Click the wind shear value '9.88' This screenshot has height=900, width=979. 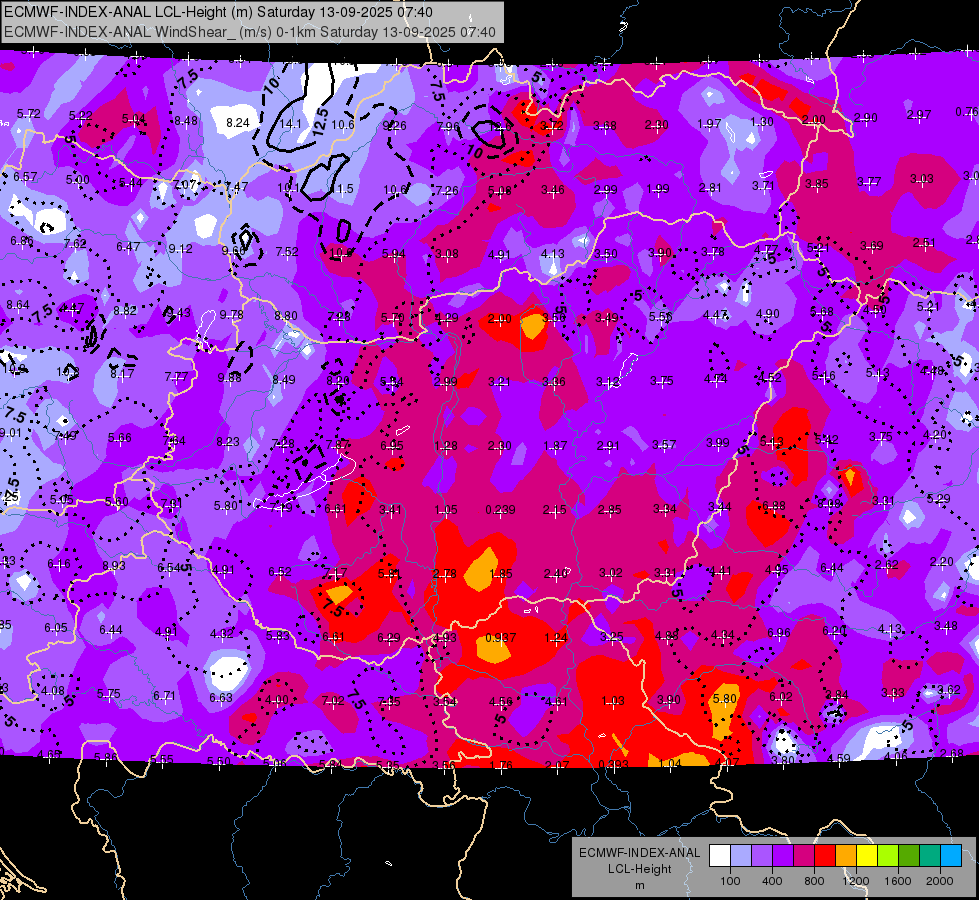230,377
